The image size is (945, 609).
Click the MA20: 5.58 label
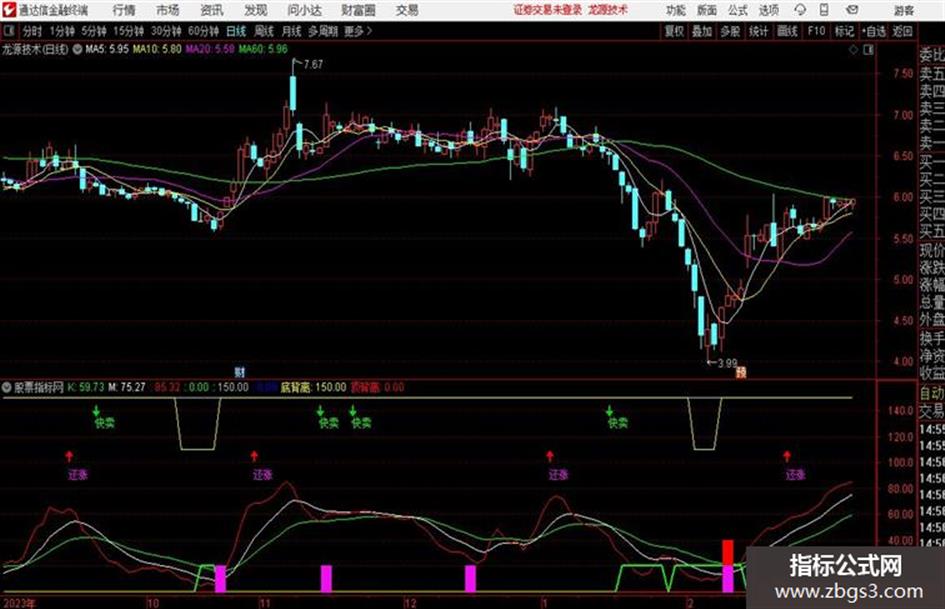tap(210, 49)
